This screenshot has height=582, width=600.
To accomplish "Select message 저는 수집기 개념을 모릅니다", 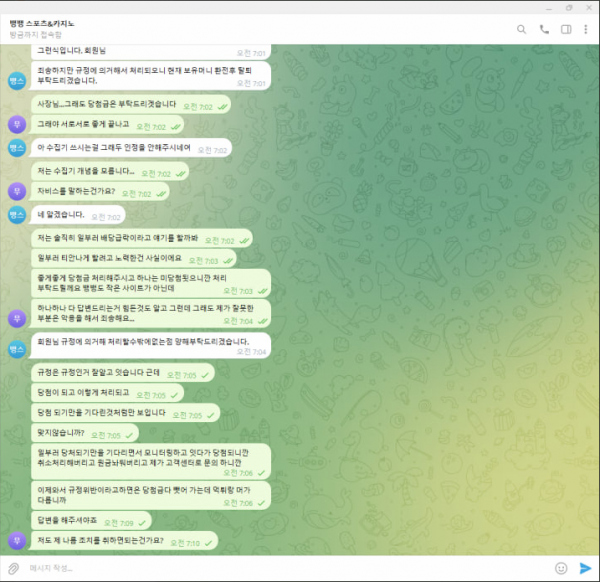I will 110,171.
